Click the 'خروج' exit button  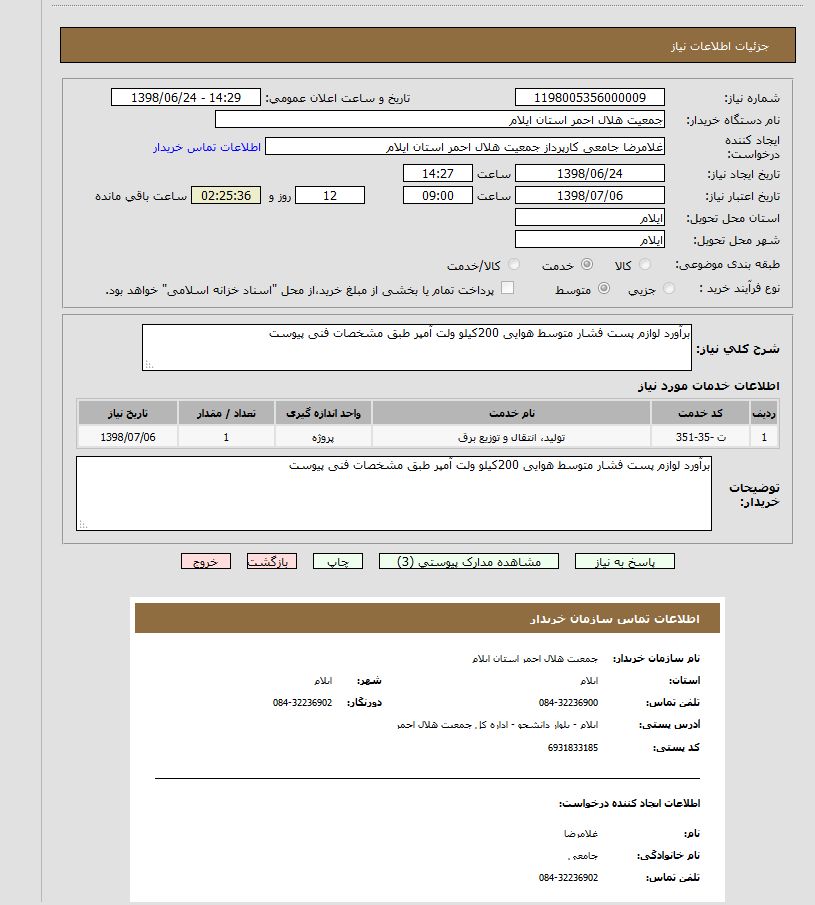[x=206, y=562]
